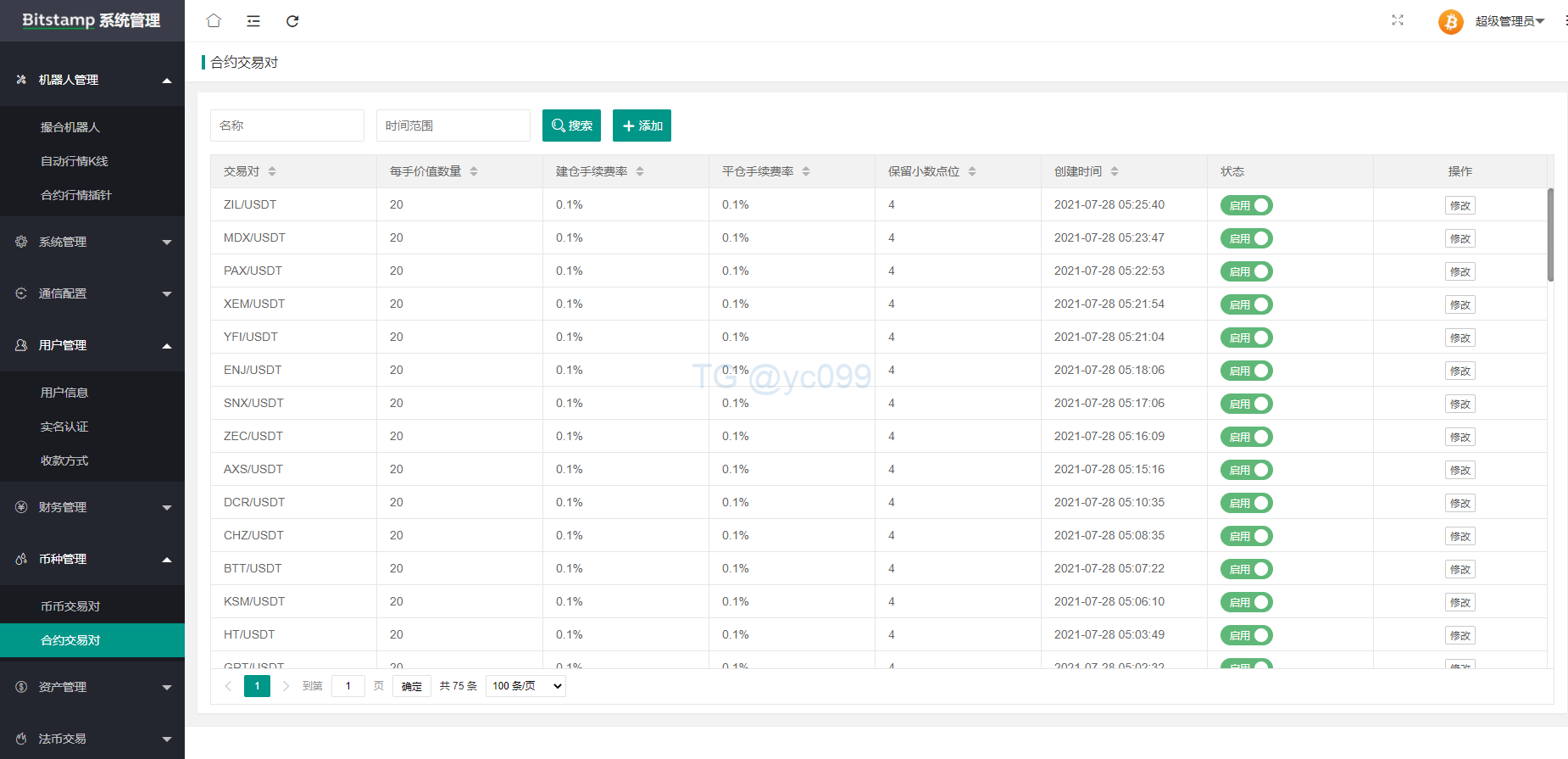Image resolution: width=1568 pixels, height=759 pixels.
Task: Click the refresh icon in top bar
Action: (292, 20)
